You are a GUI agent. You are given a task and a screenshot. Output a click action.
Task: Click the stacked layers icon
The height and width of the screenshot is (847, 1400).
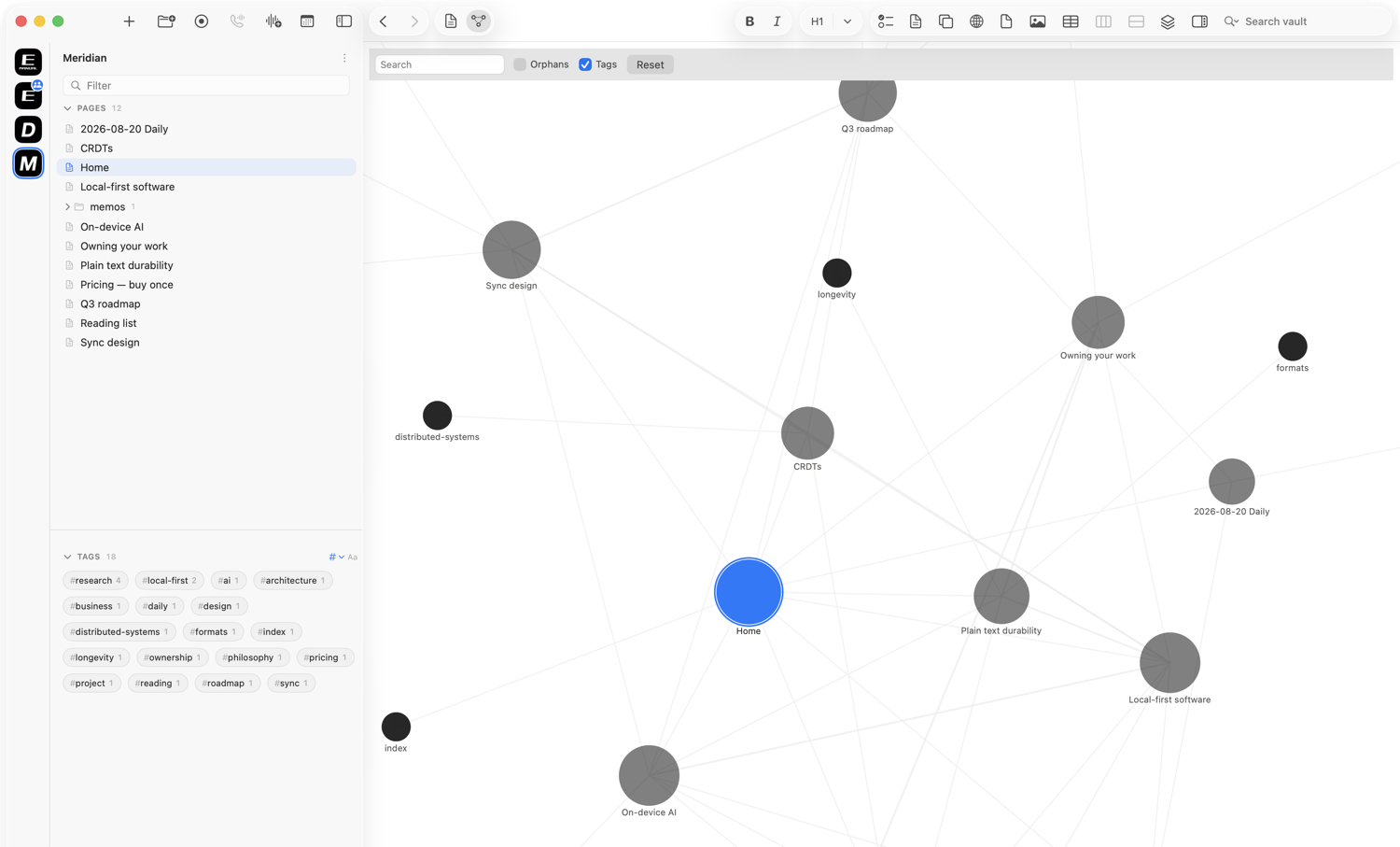coord(1168,21)
